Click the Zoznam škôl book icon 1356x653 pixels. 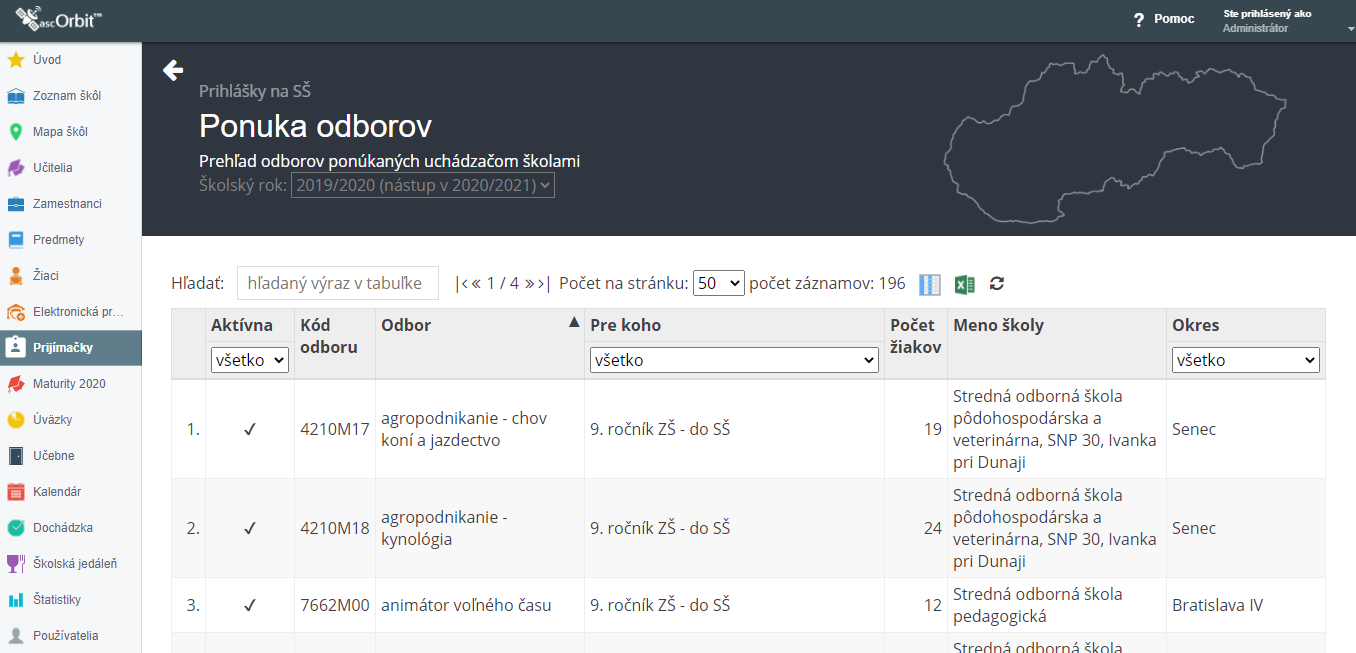pyautogui.click(x=15, y=96)
